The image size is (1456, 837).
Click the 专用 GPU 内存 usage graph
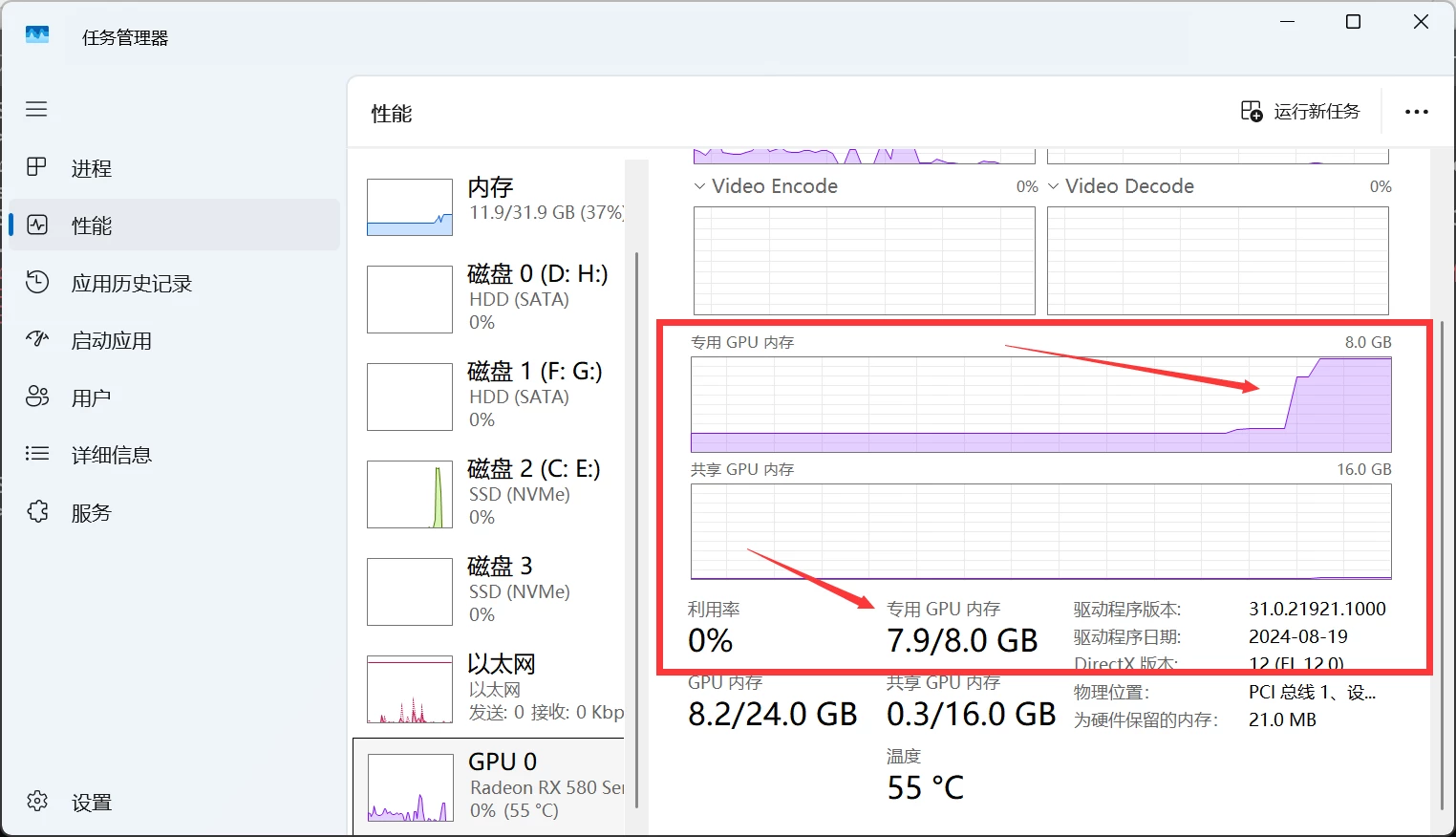(x=1040, y=404)
